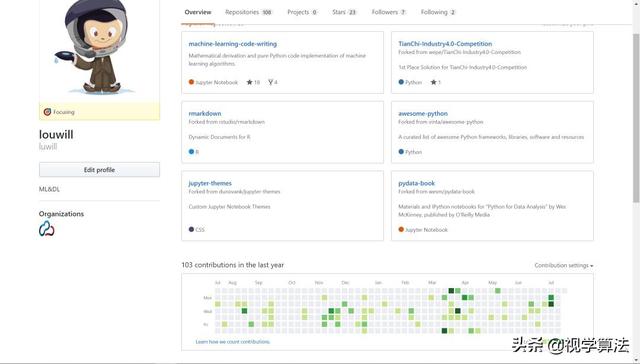
Task: Click the ML&DL bio text
Action: point(49,189)
